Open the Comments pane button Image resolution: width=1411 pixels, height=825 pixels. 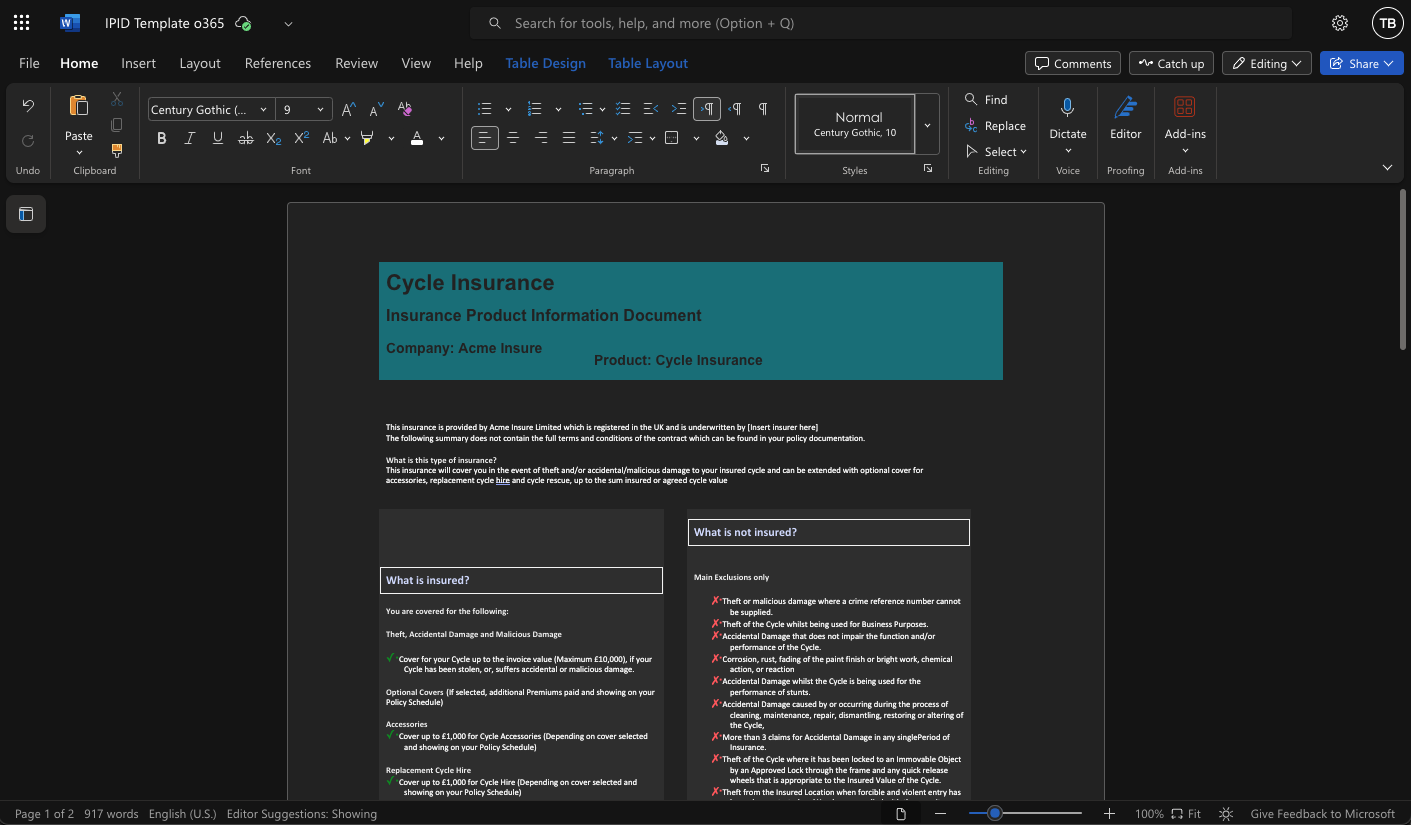(1072, 63)
